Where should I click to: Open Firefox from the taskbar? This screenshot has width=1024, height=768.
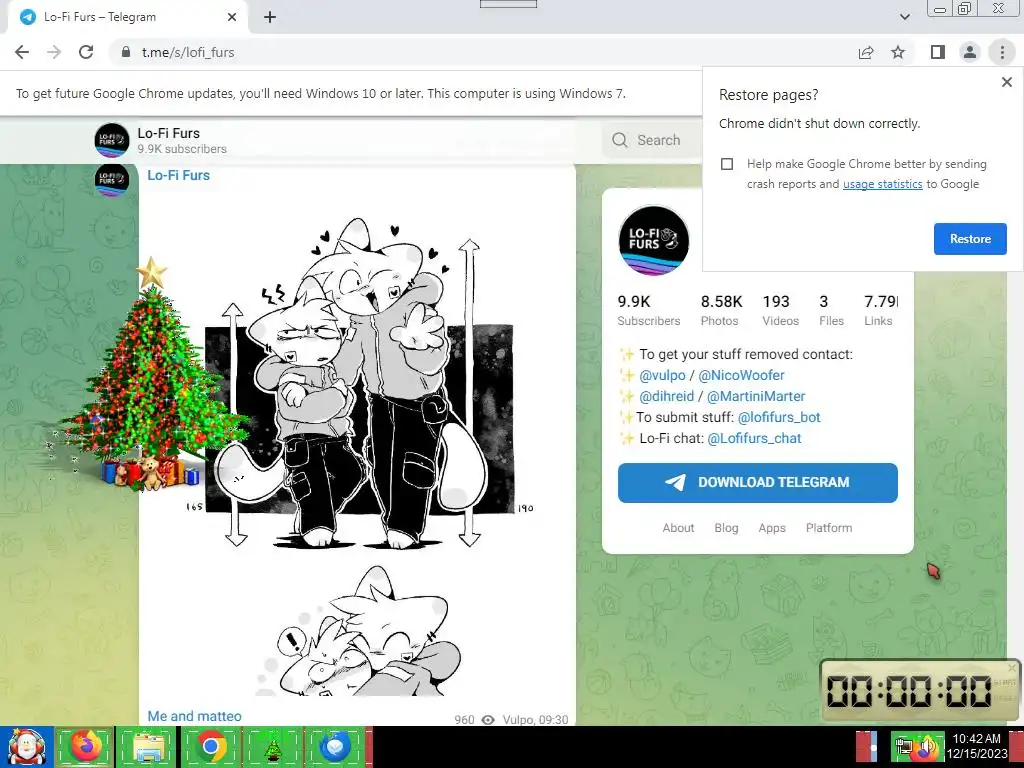pyautogui.click(x=85, y=747)
